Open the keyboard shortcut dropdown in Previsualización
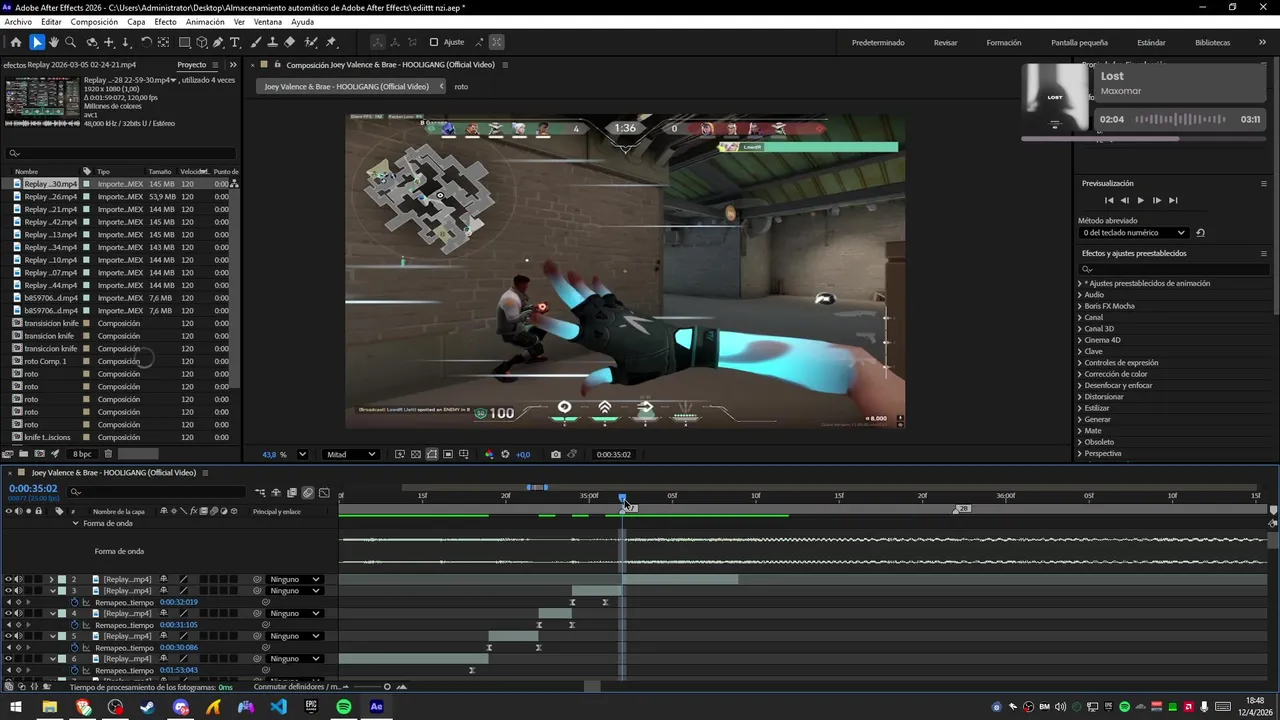The height and width of the screenshot is (720, 1280). click(x=1135, y=233)
